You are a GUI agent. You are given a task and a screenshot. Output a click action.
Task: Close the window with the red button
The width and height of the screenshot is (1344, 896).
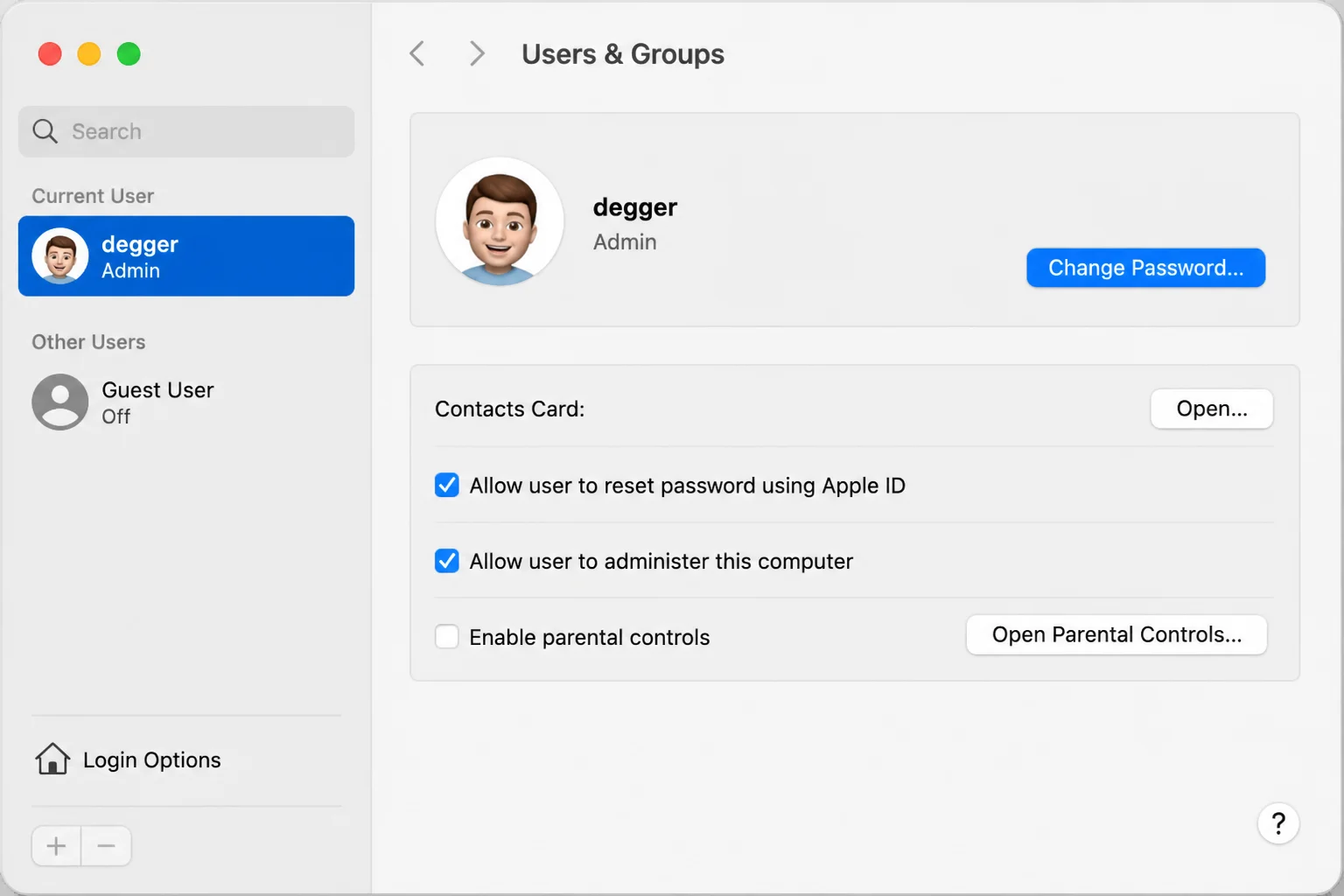click(x=50, y=54)
